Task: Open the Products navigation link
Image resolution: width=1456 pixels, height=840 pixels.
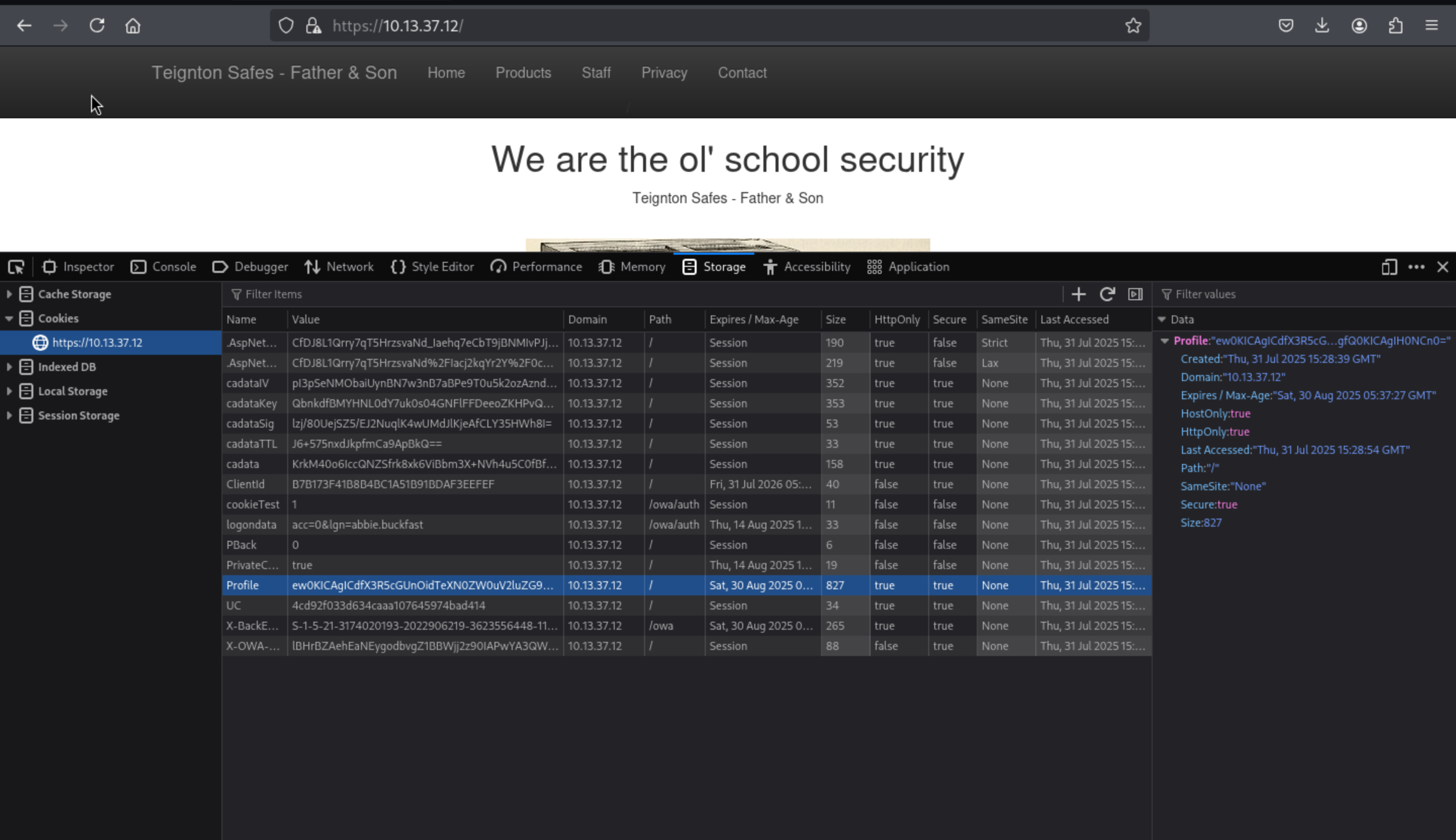Action: pos(523,73)
